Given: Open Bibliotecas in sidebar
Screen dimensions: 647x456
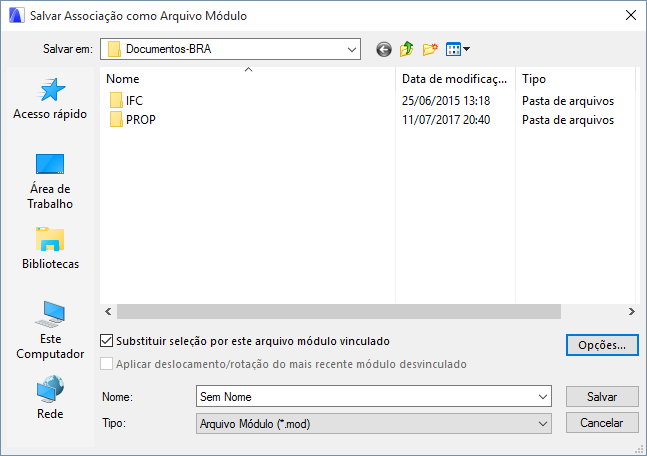Looking at the screenshot, I should coord(50,248).
